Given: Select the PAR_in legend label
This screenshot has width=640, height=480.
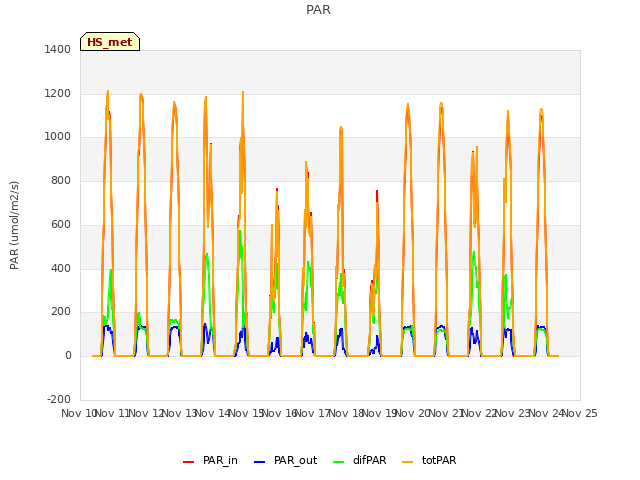Looking at the screenshot, I should pos(220,460).
